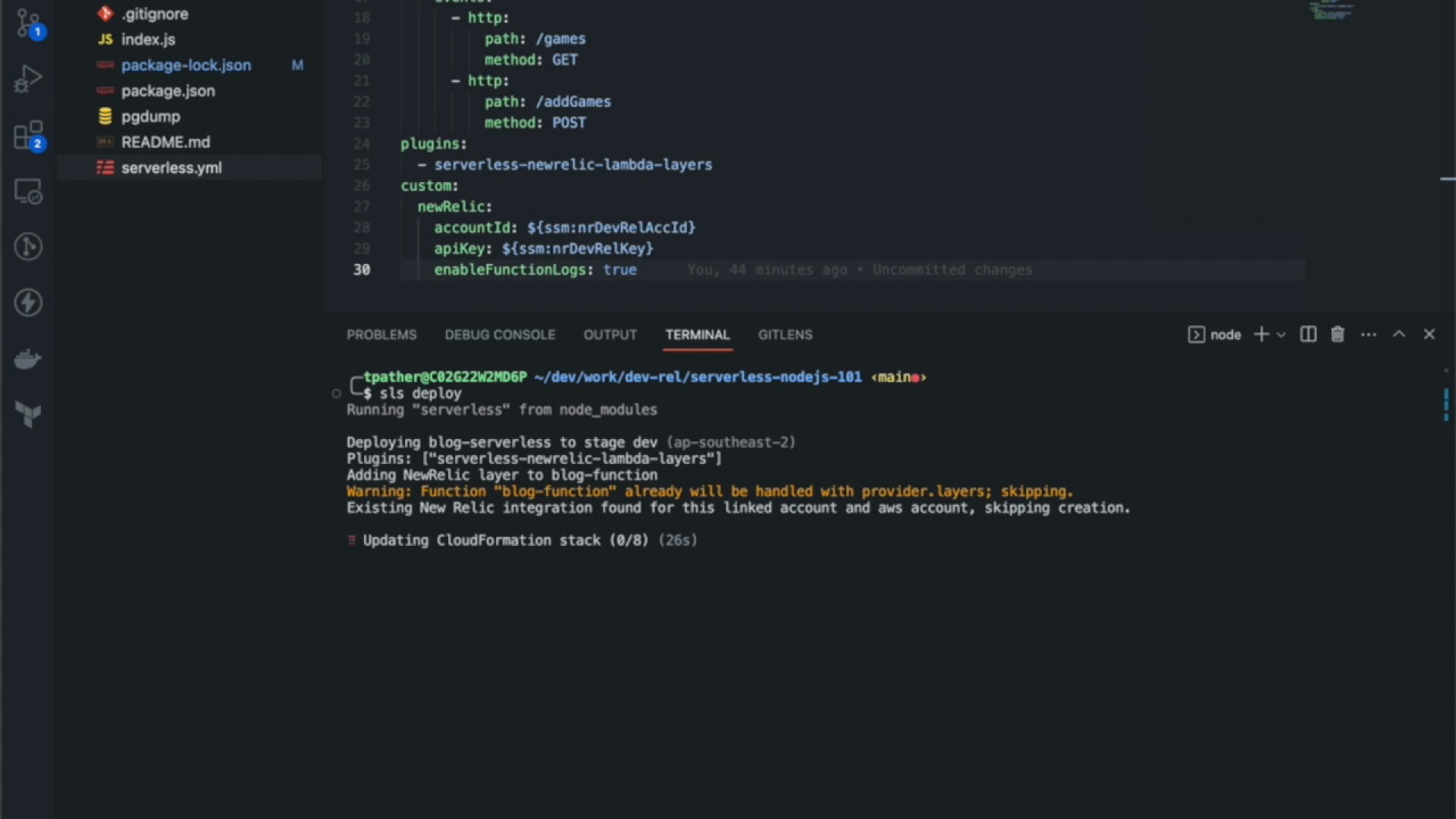Screen dimensions: 1456x819
Task: Click the node terminal shell label
Action: (x=1215, y=334)
